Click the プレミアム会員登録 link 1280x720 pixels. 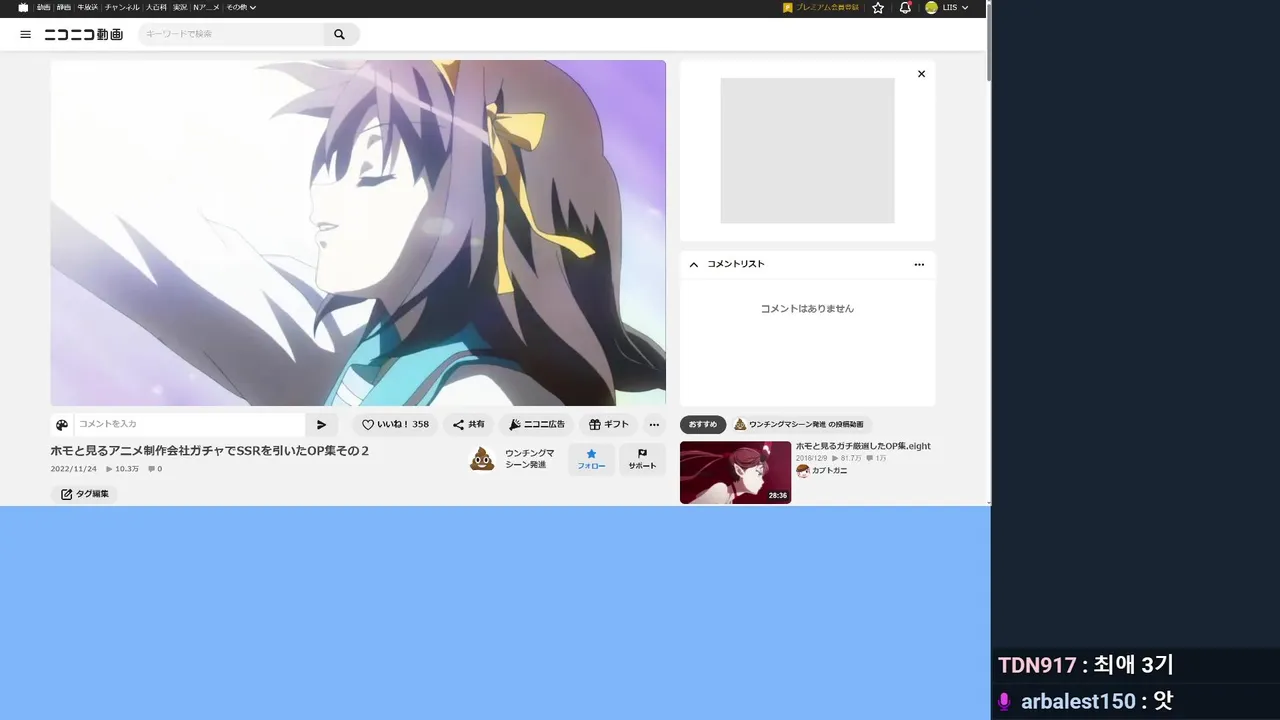[827, 7]
